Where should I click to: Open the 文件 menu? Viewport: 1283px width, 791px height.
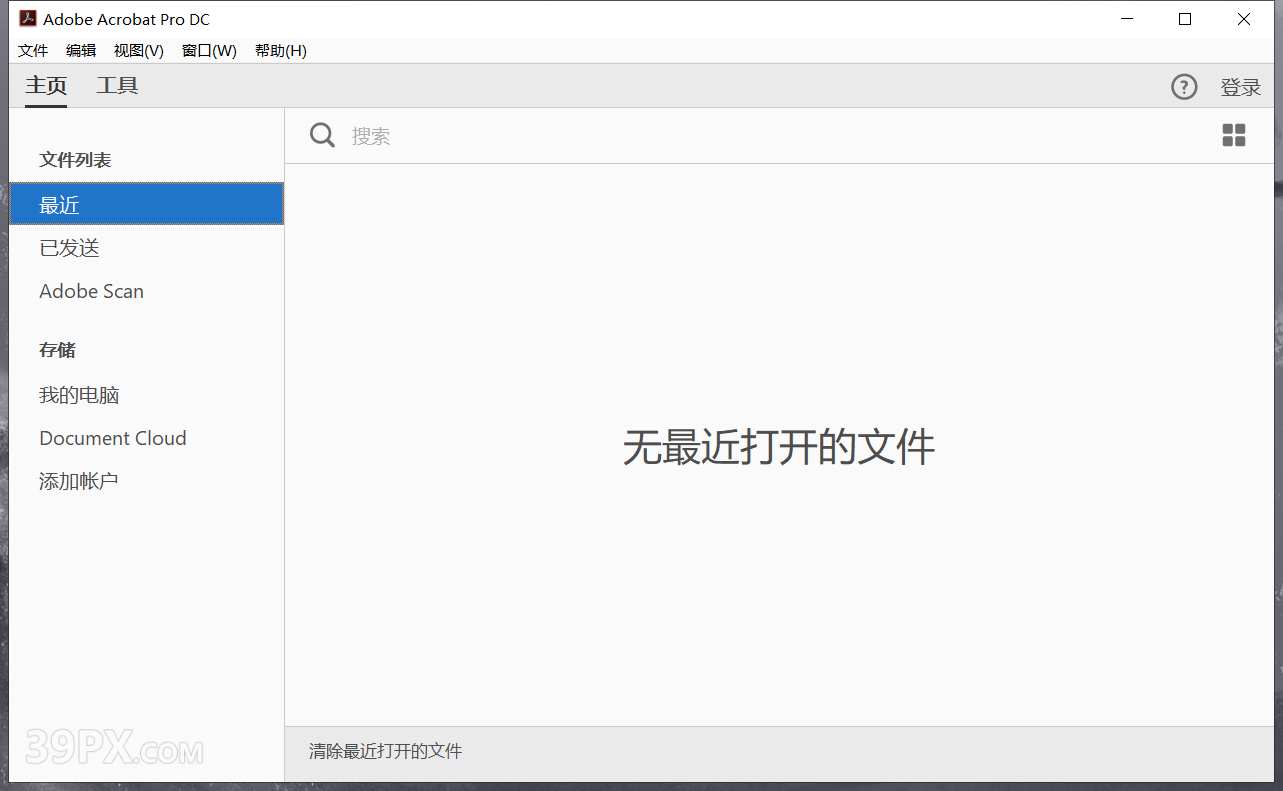(x=33, y=51)
